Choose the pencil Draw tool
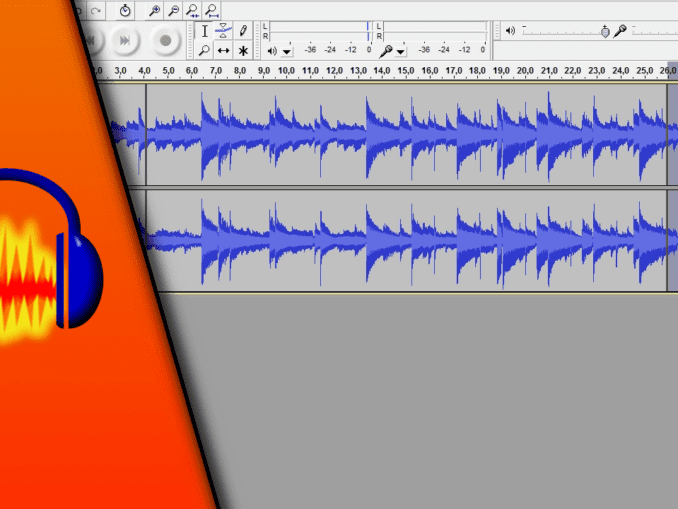The height and width of the screenshot is (509, 678). coord(243,31)
